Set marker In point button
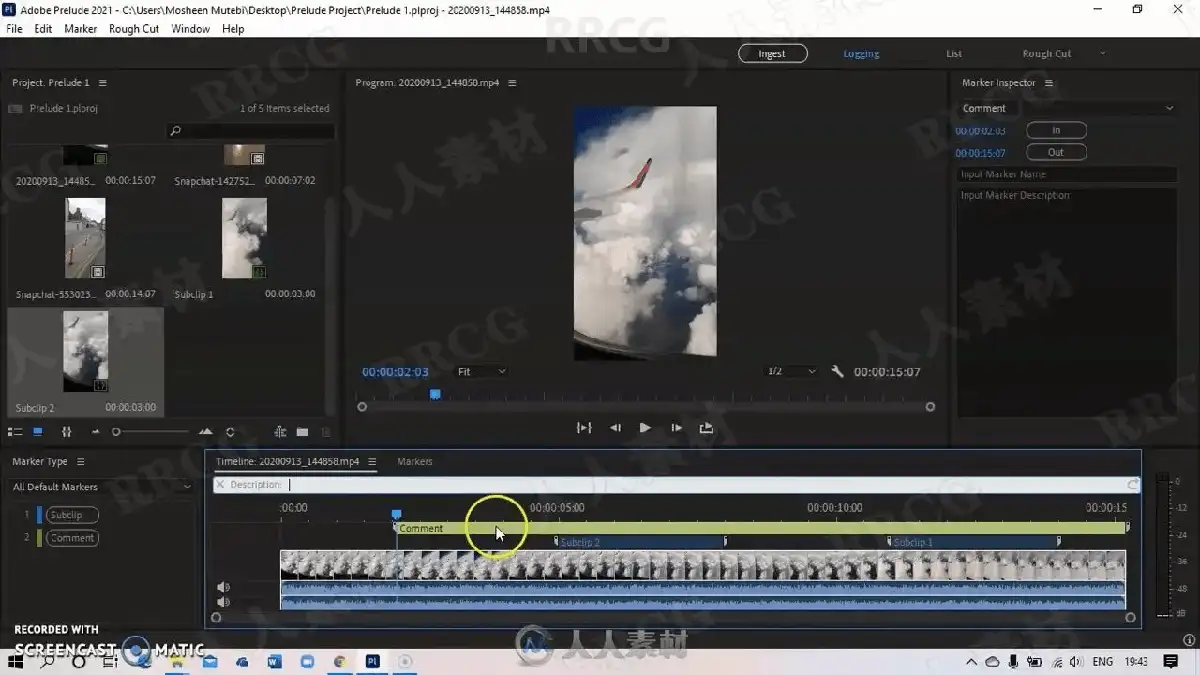Screen dimensions: 1200x675 pos(1056,130)
